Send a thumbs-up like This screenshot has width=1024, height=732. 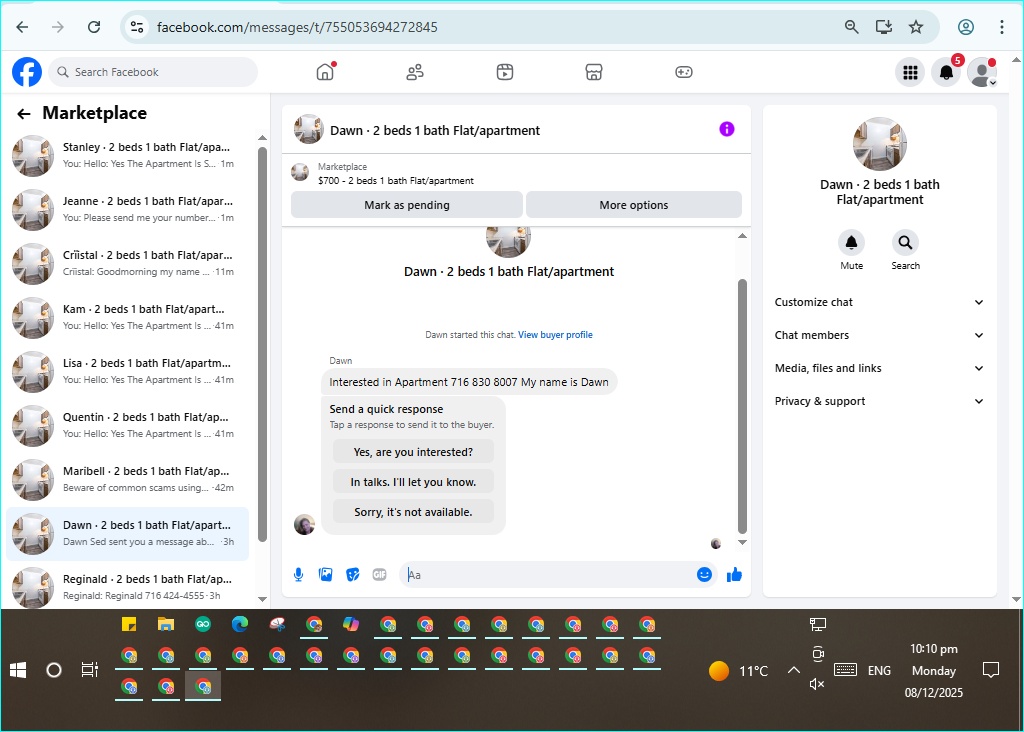click(x=734, y=575)
